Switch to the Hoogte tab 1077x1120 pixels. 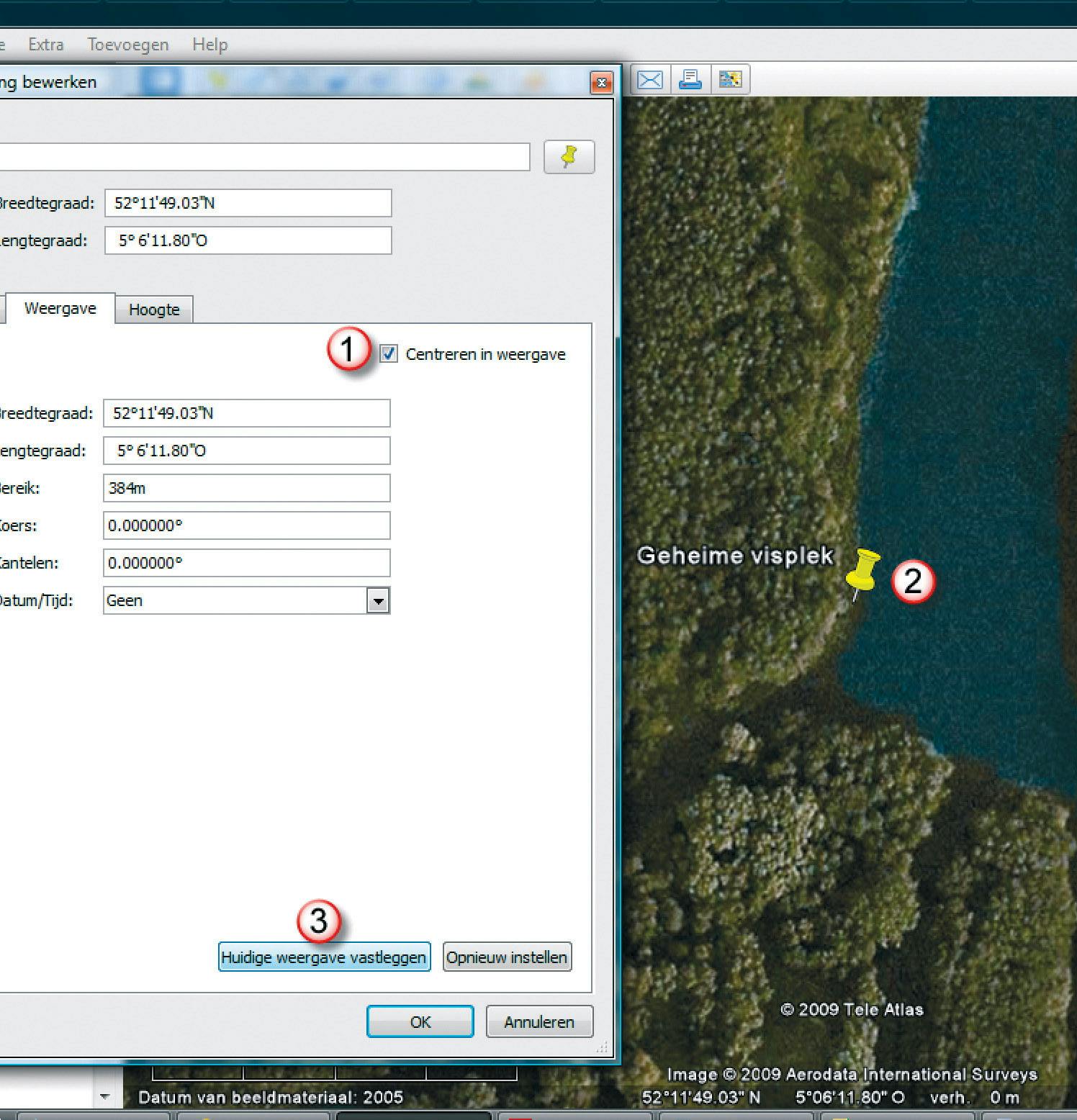pos(154,310)
